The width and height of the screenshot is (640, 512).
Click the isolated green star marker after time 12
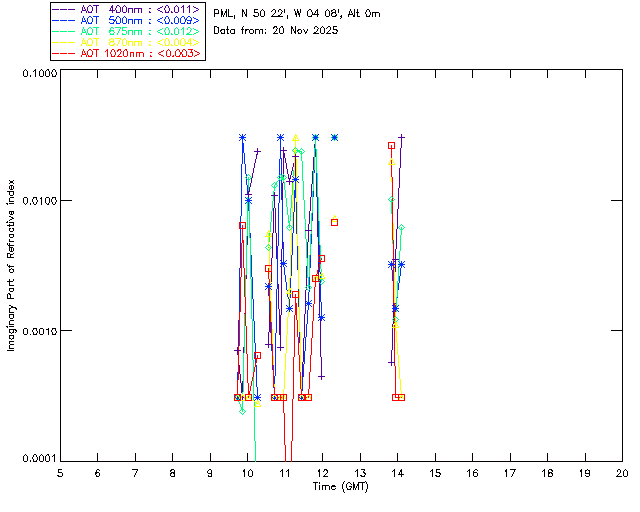334,137
